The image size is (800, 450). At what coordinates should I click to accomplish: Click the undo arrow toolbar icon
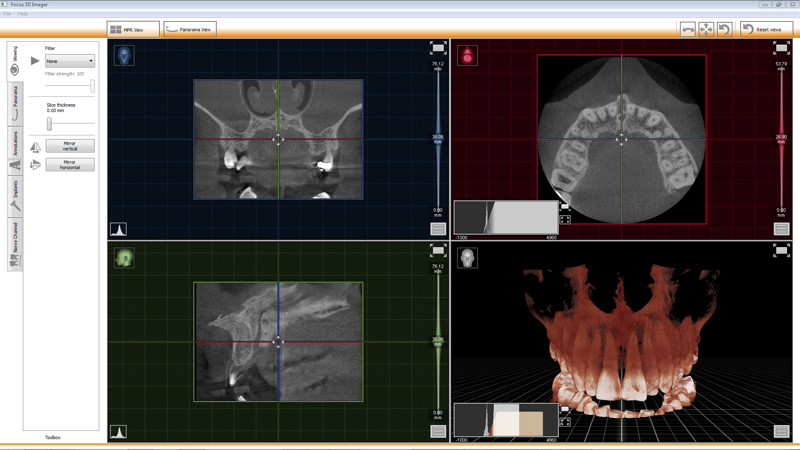click(724, 29)
